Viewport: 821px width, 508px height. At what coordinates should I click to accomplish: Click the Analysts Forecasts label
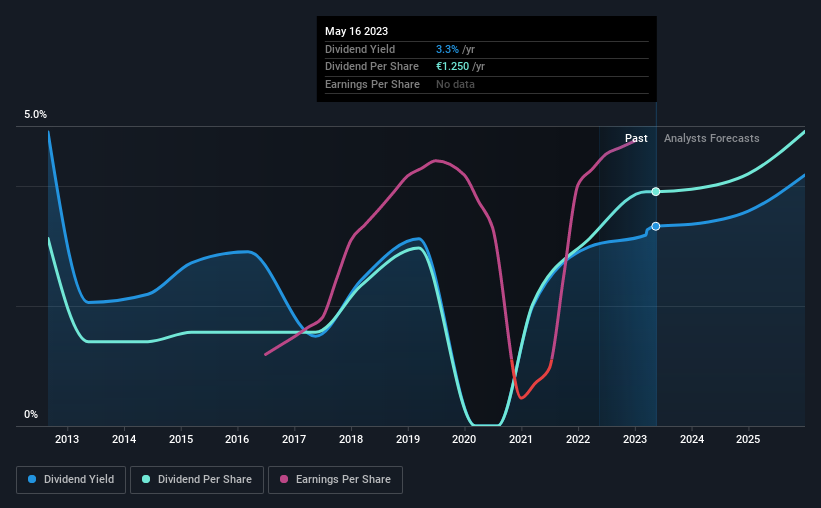(x=712, y=138)
